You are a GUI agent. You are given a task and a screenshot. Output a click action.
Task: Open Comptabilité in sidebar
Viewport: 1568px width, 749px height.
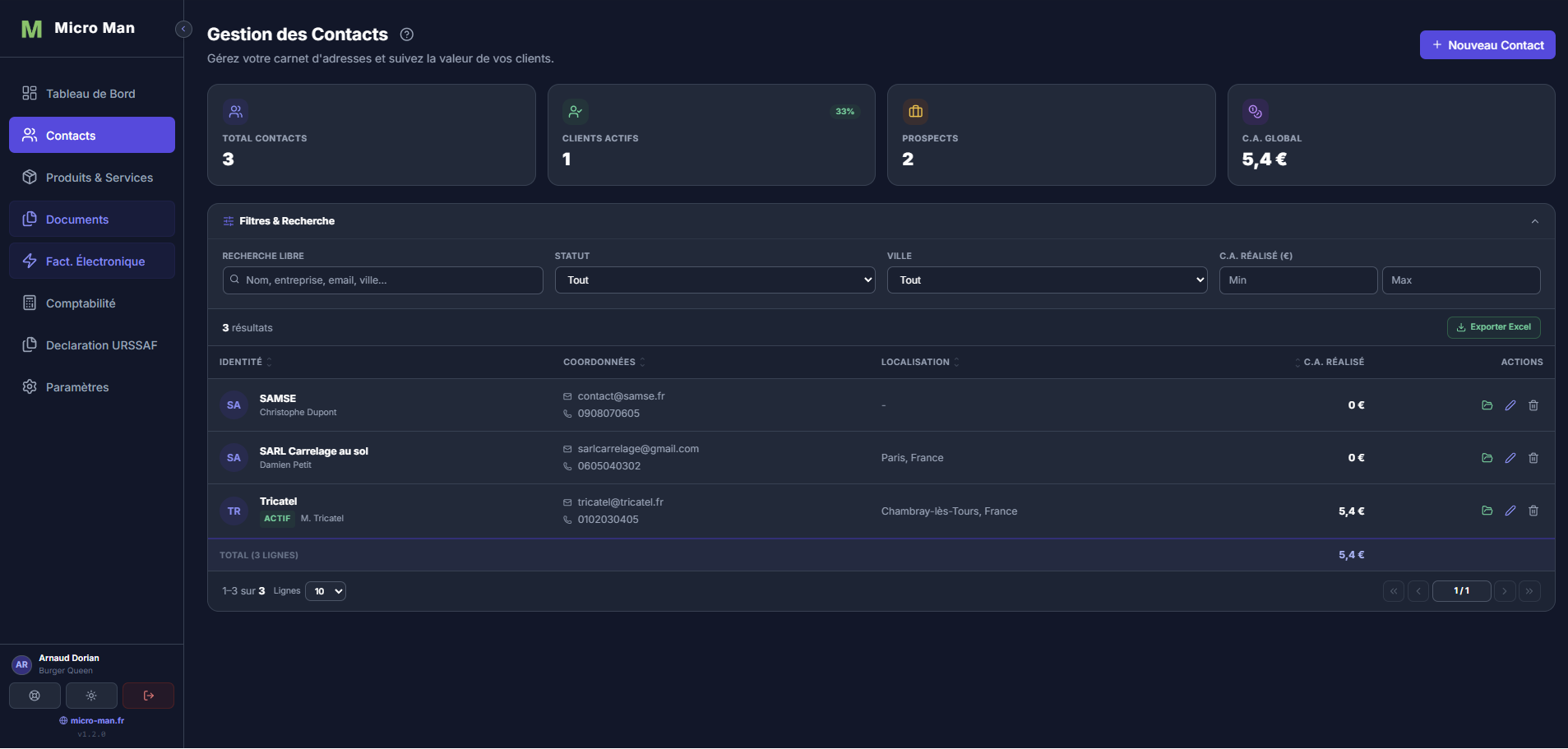[x=92, y=303]
